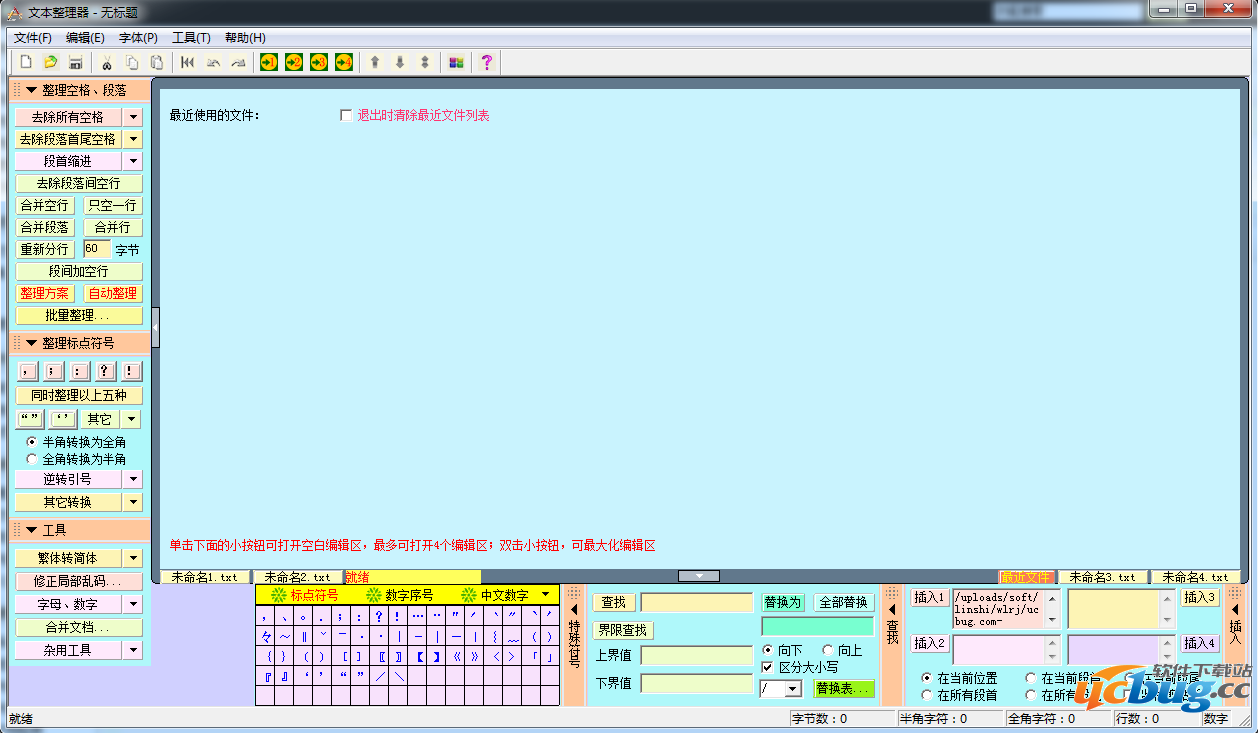Click the Save disk toolbar icon
This screenshot has height=733, width=1258.
75,62
